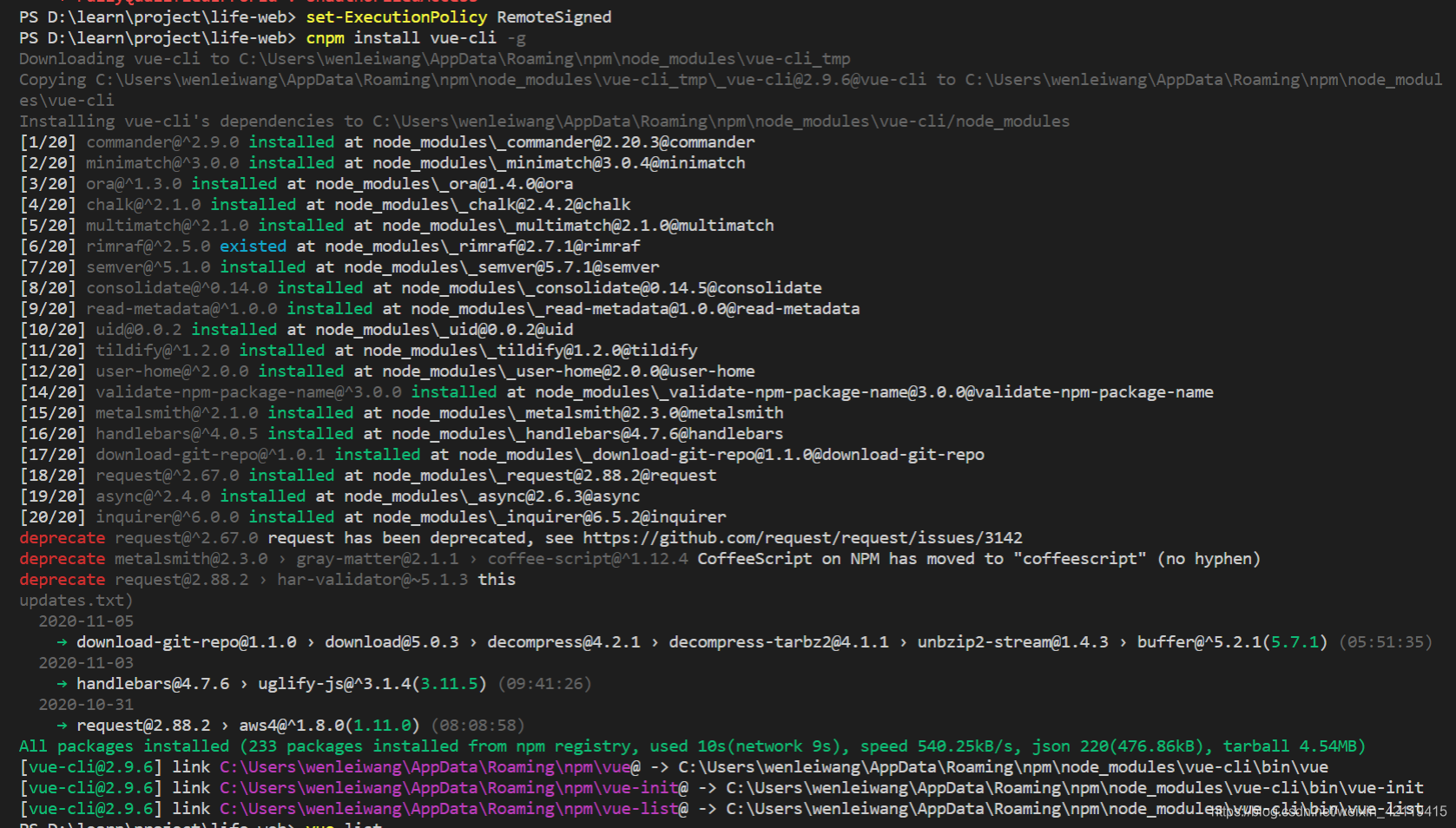
Task: Select 'RemoteSigned' argument text
Action: pos(554,17)
